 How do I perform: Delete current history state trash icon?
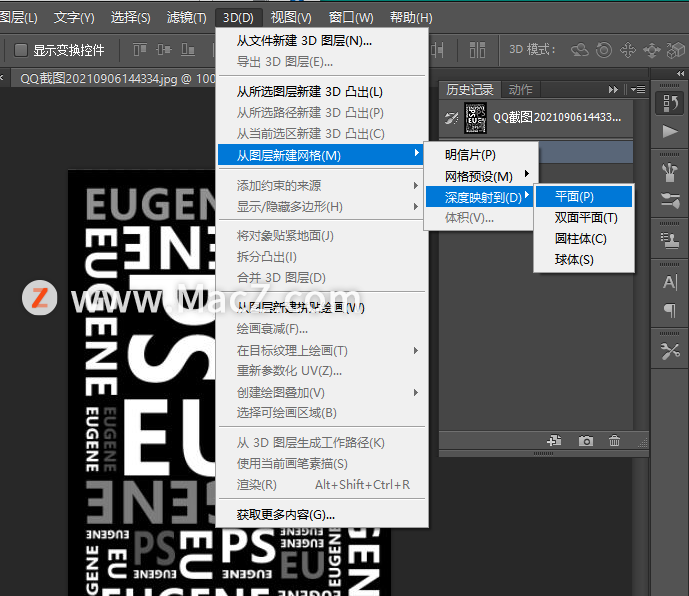click(x=614, y=440)
